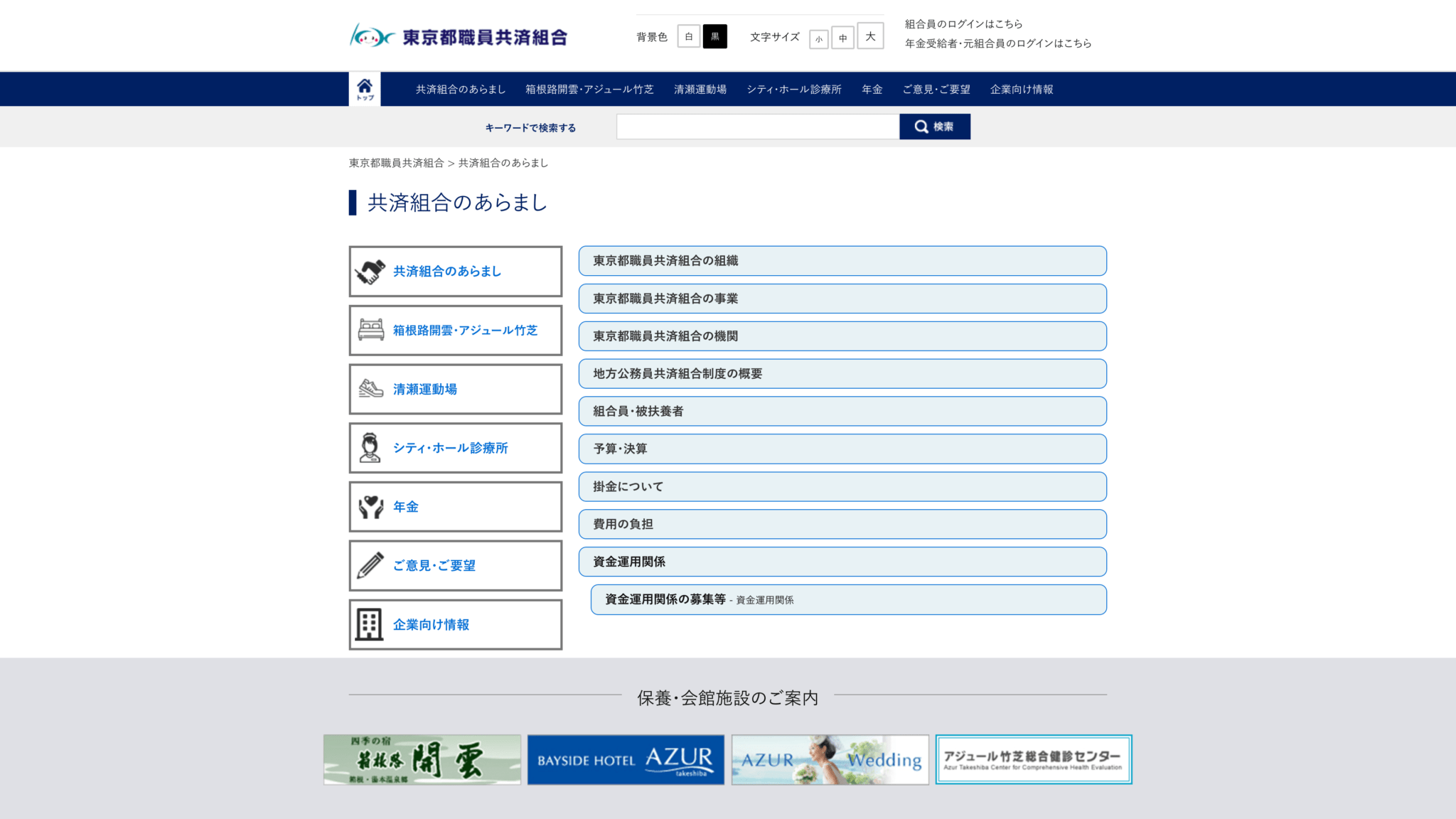1456x819 pixels.
Task: Set text size to small (小)
Action: (818, 39)
